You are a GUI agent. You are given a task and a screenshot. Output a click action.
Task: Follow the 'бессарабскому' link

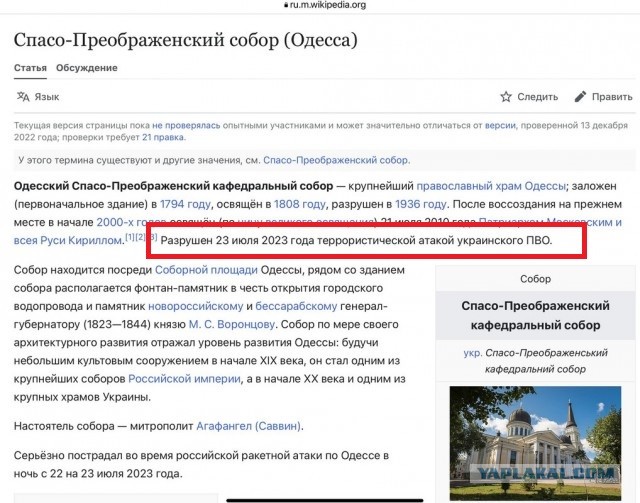coord(296,306)
